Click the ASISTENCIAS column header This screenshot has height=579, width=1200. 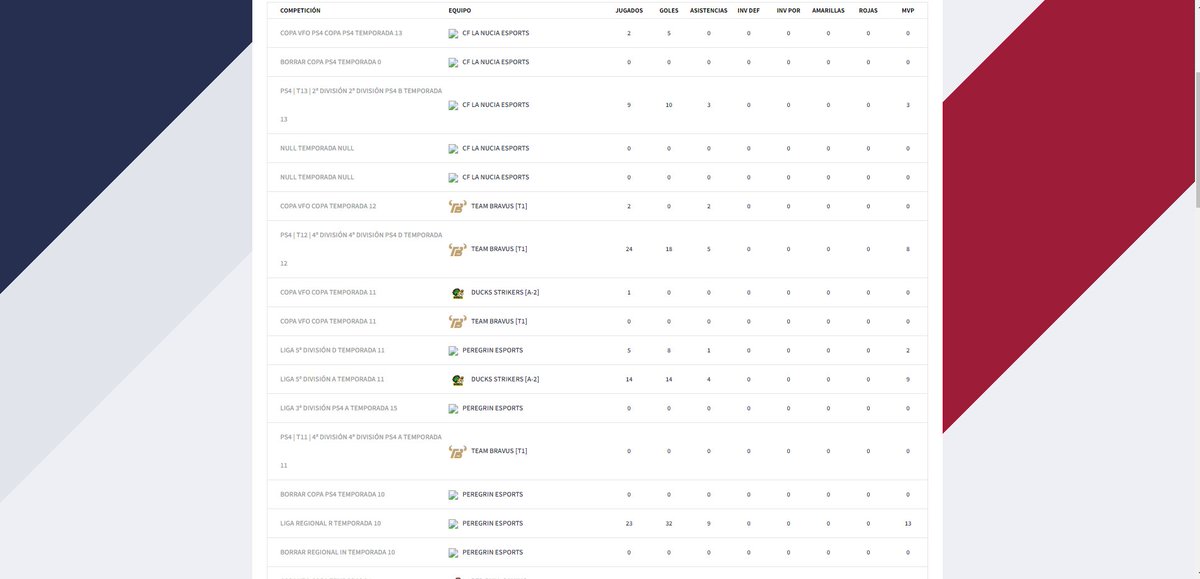[709, 10]
